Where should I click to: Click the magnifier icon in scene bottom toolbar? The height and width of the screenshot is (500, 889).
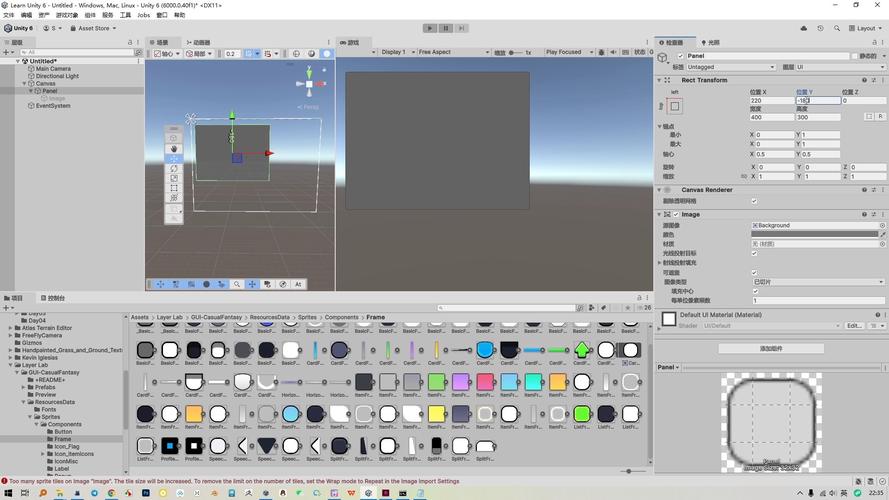[x=237, y=284]
